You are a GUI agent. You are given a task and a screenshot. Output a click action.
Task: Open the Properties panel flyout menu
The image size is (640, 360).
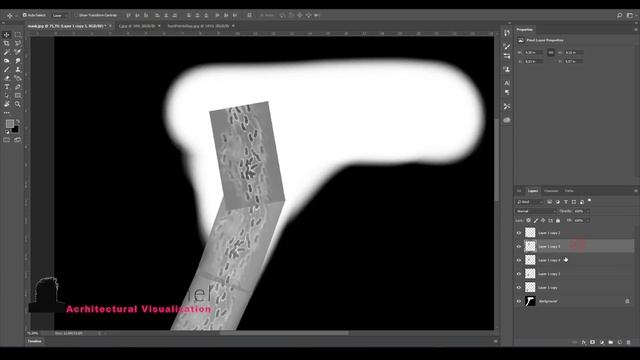[x=636, y=30]
